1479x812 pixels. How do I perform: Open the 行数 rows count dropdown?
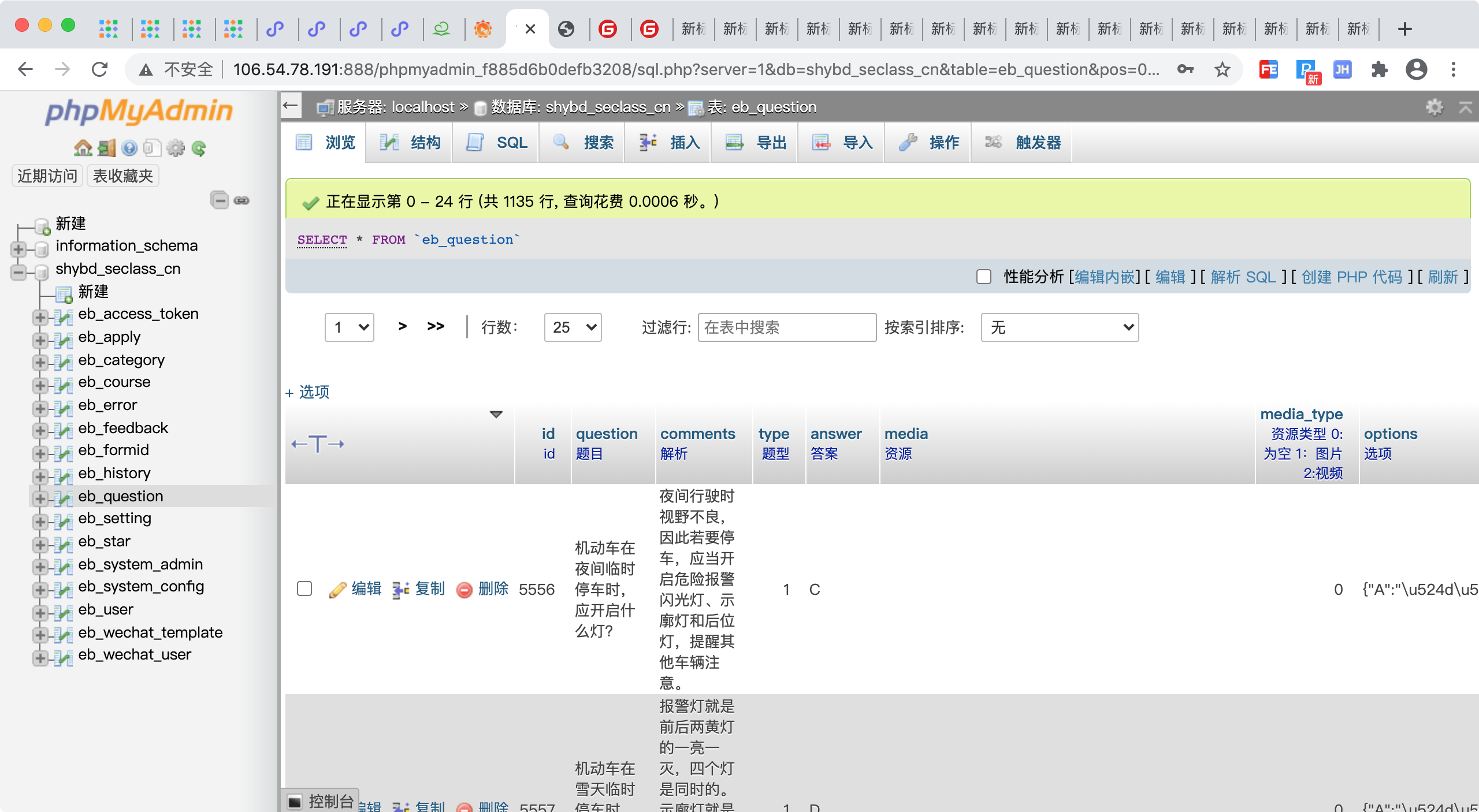pos(573,327)
